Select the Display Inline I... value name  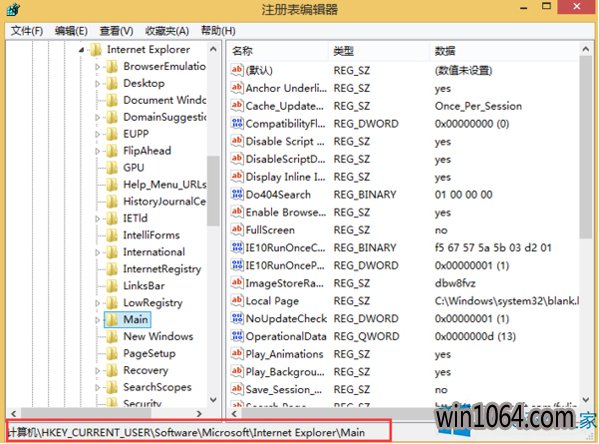point(285,177)
